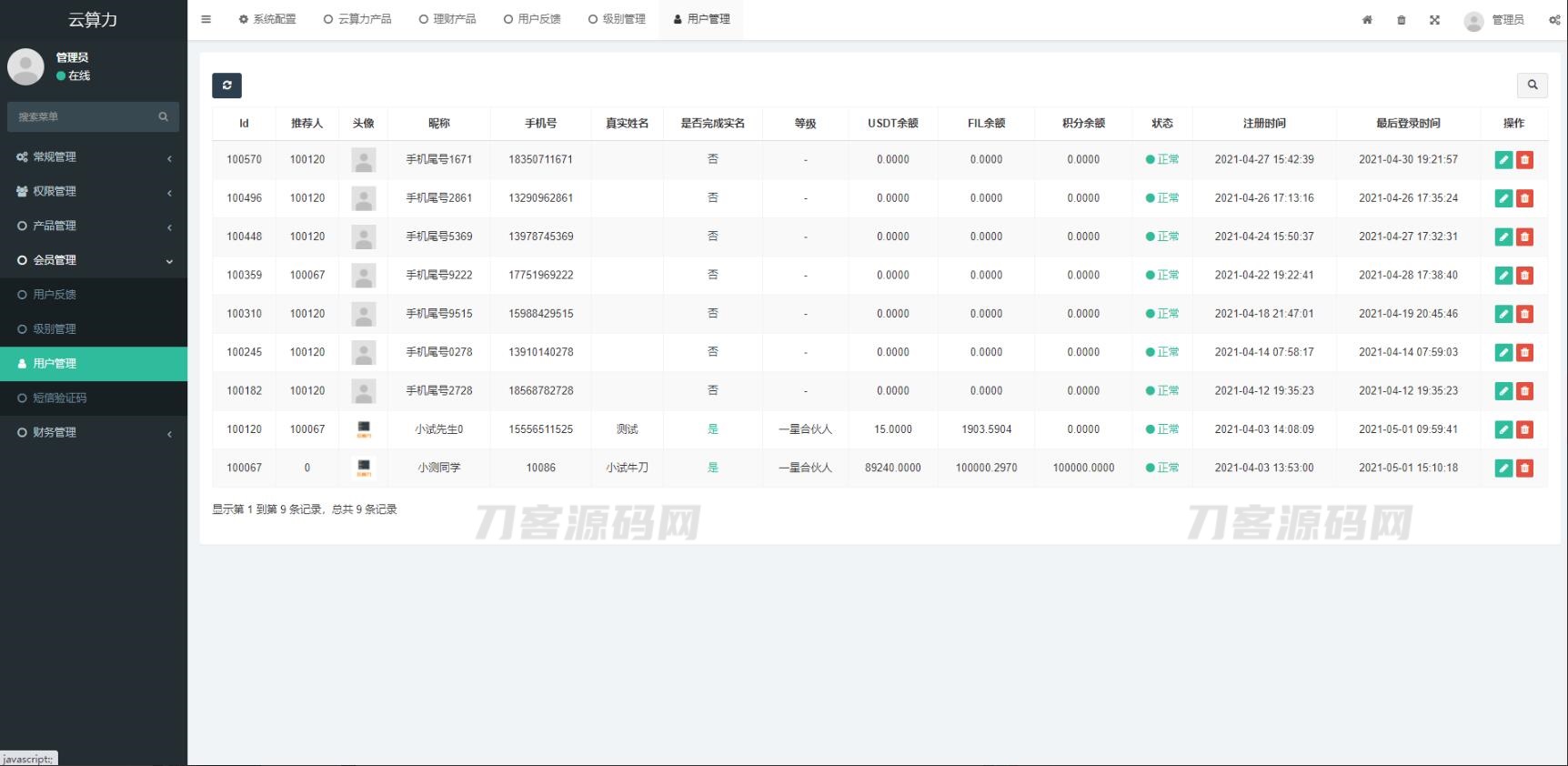This screenshot has height=766, width=1568.
Task: Switch to the 系统配置 tab
Action: point(267,19)
